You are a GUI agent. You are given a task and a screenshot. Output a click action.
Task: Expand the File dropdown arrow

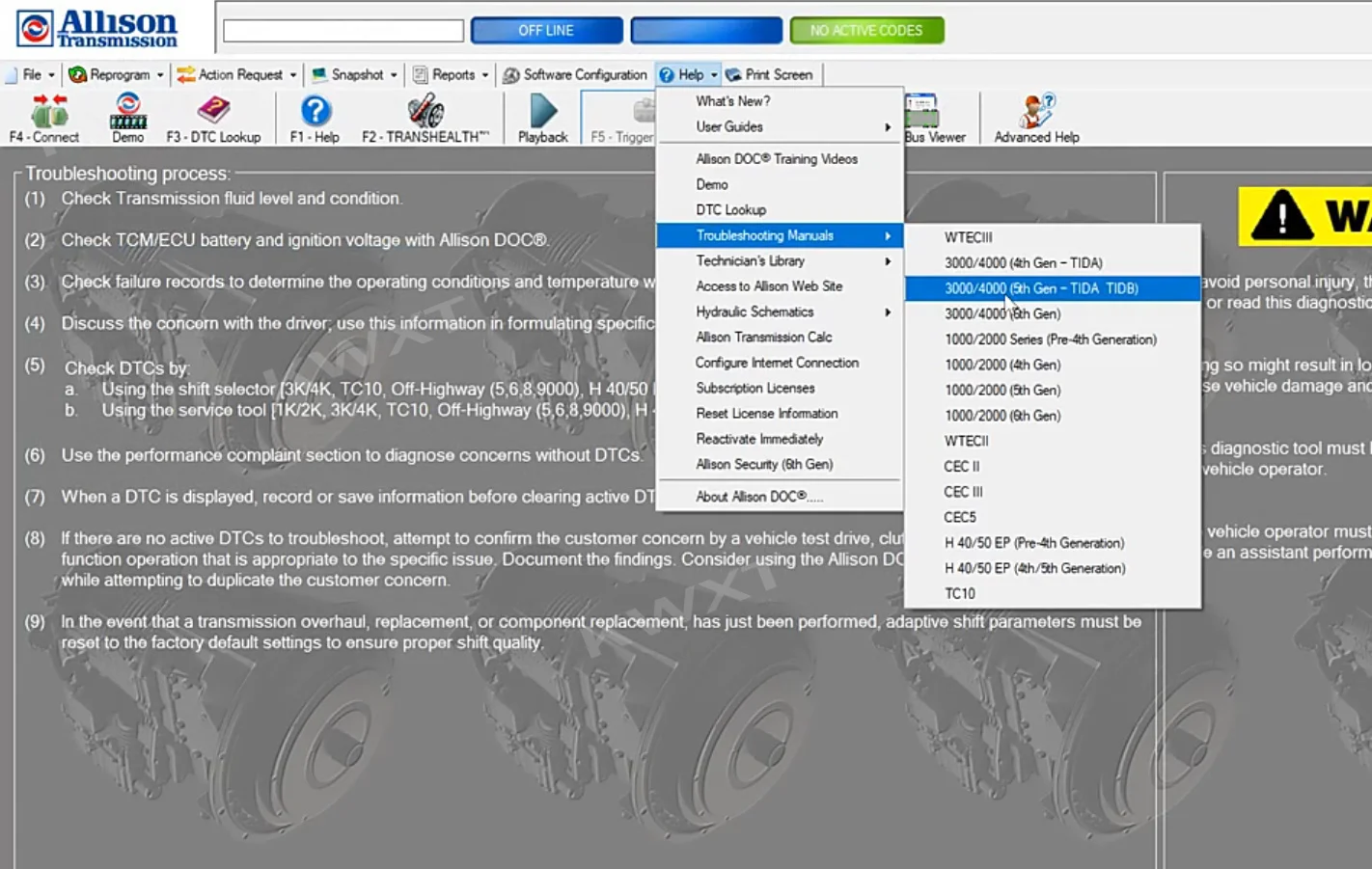click(x=51, y=75)
